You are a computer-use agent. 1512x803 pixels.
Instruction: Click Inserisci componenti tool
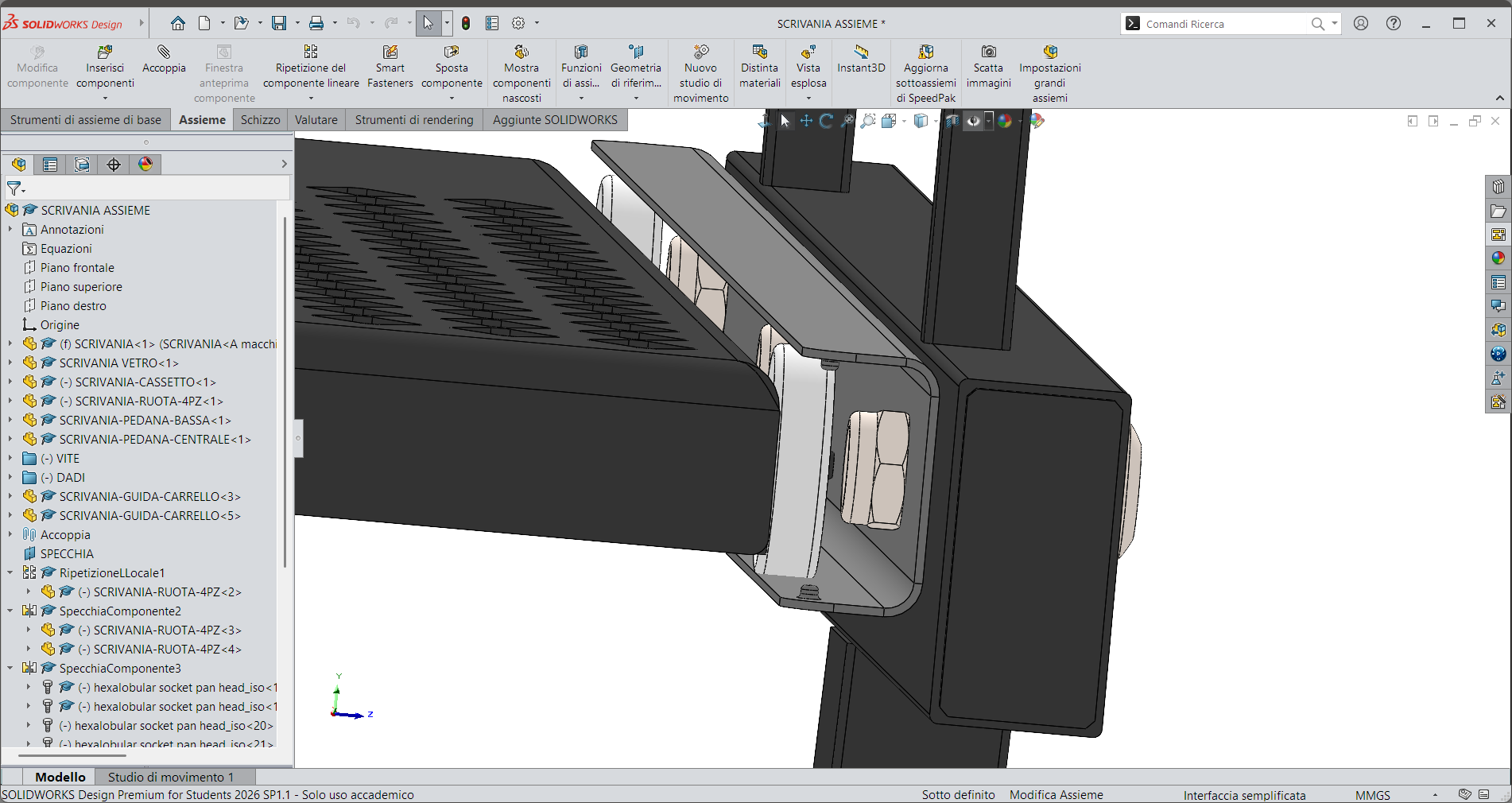(x=105, y=67)
